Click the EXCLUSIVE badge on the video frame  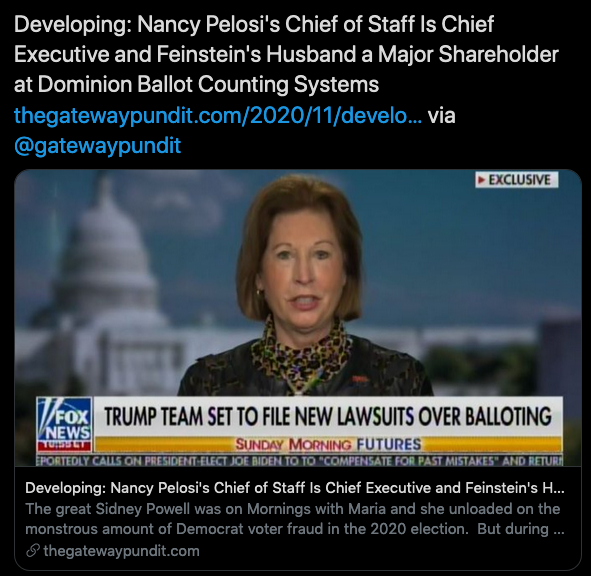(516, 179)
